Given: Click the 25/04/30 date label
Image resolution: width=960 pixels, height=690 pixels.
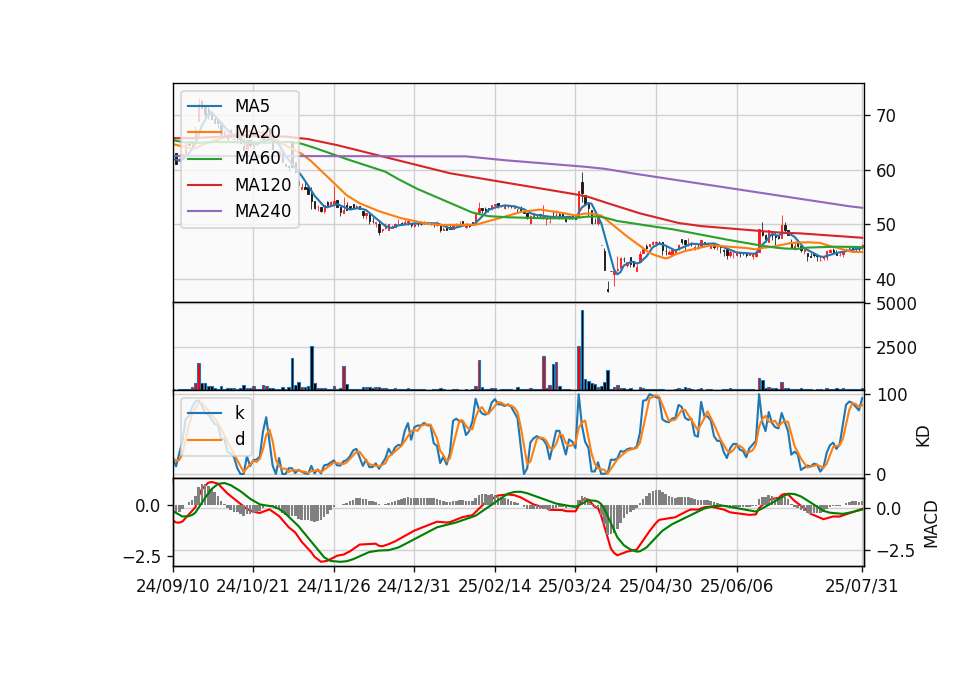Looking at the screenshot, I should [x=656, y=586].
